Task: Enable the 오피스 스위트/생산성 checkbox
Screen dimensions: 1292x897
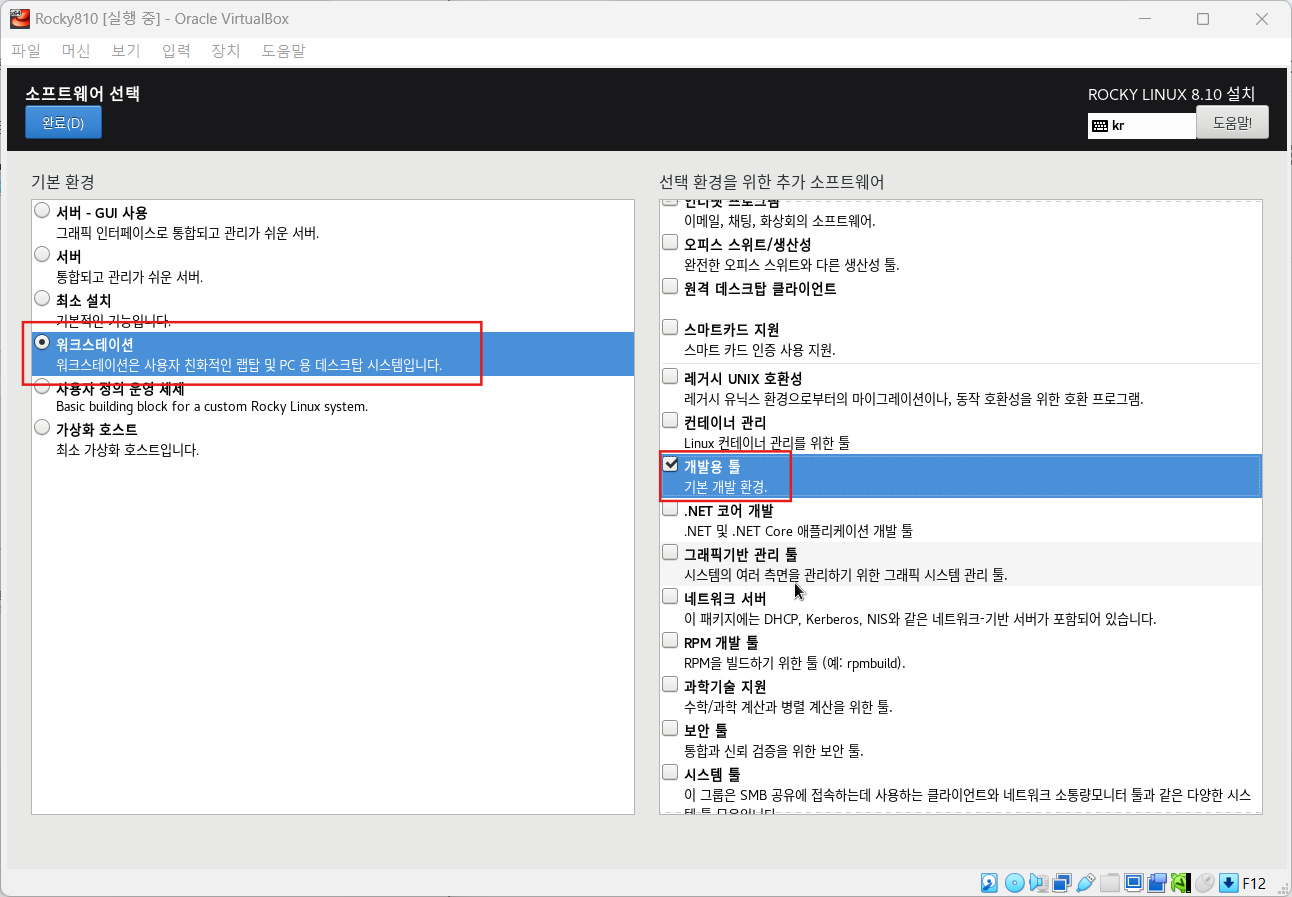Action: [670, 242]
